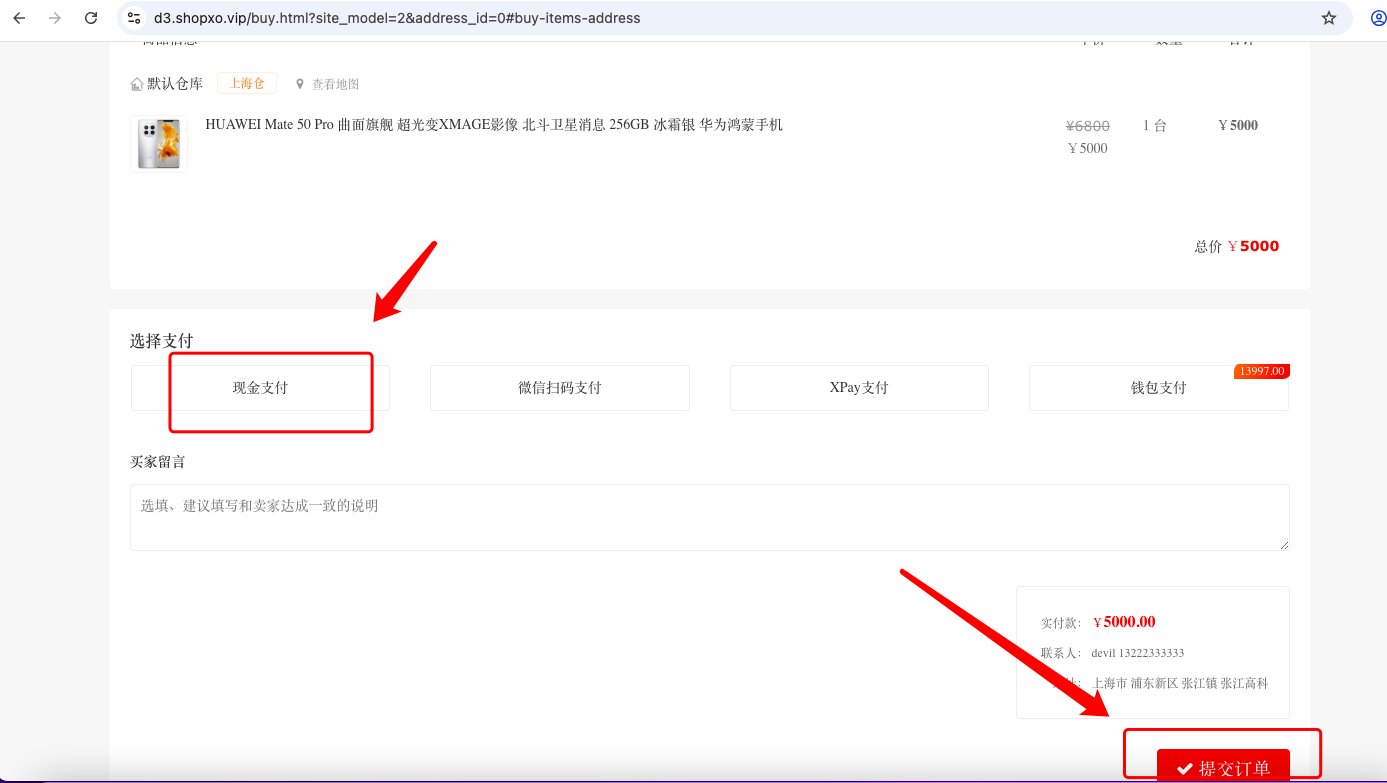Bookmark this page with the star
Screen dimensions: 1387x783
(1329, 18)
